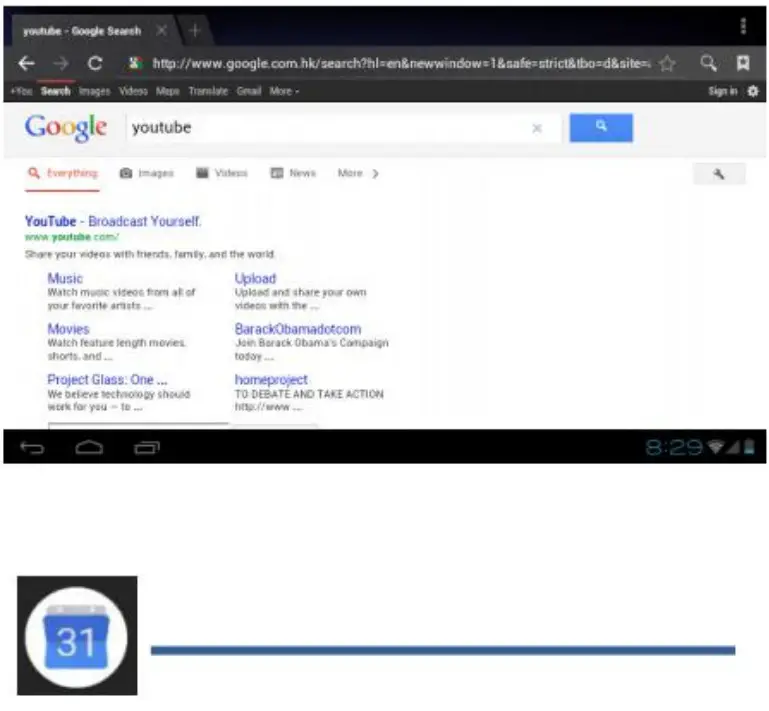The width and height of the screenshot is (769, 711).
Task: Click the Google logo
Action: pos(66,128)
